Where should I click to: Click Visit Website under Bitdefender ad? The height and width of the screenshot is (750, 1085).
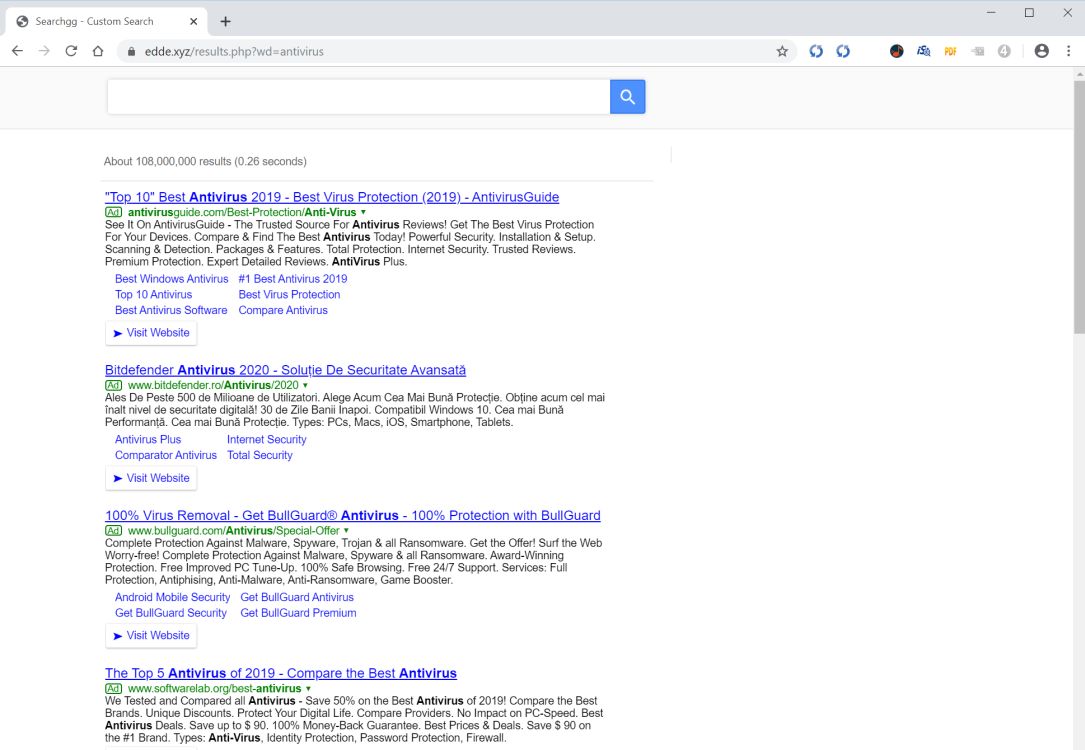point(151,478)
